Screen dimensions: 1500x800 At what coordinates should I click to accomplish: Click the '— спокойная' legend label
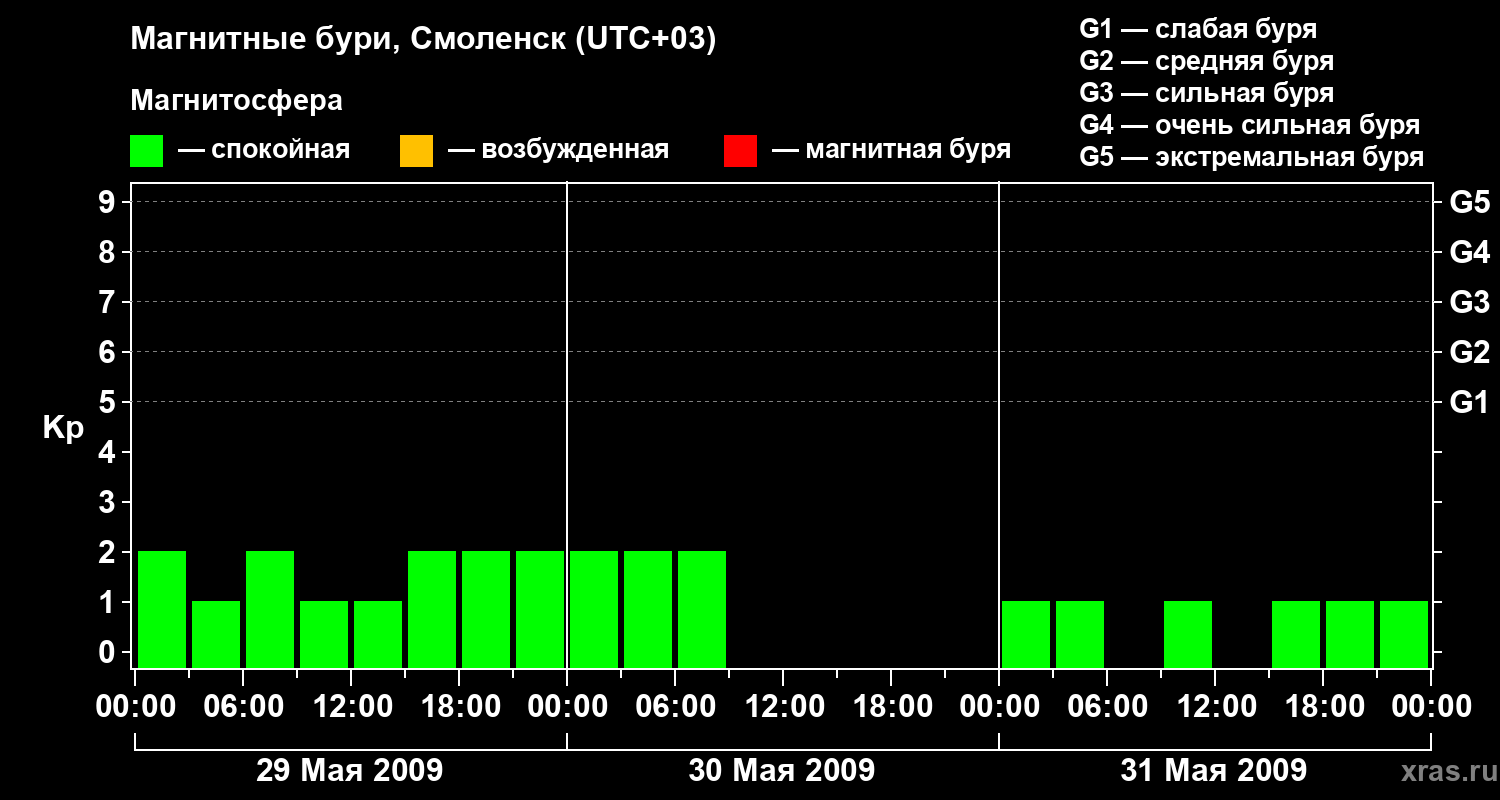click(264, 150)
